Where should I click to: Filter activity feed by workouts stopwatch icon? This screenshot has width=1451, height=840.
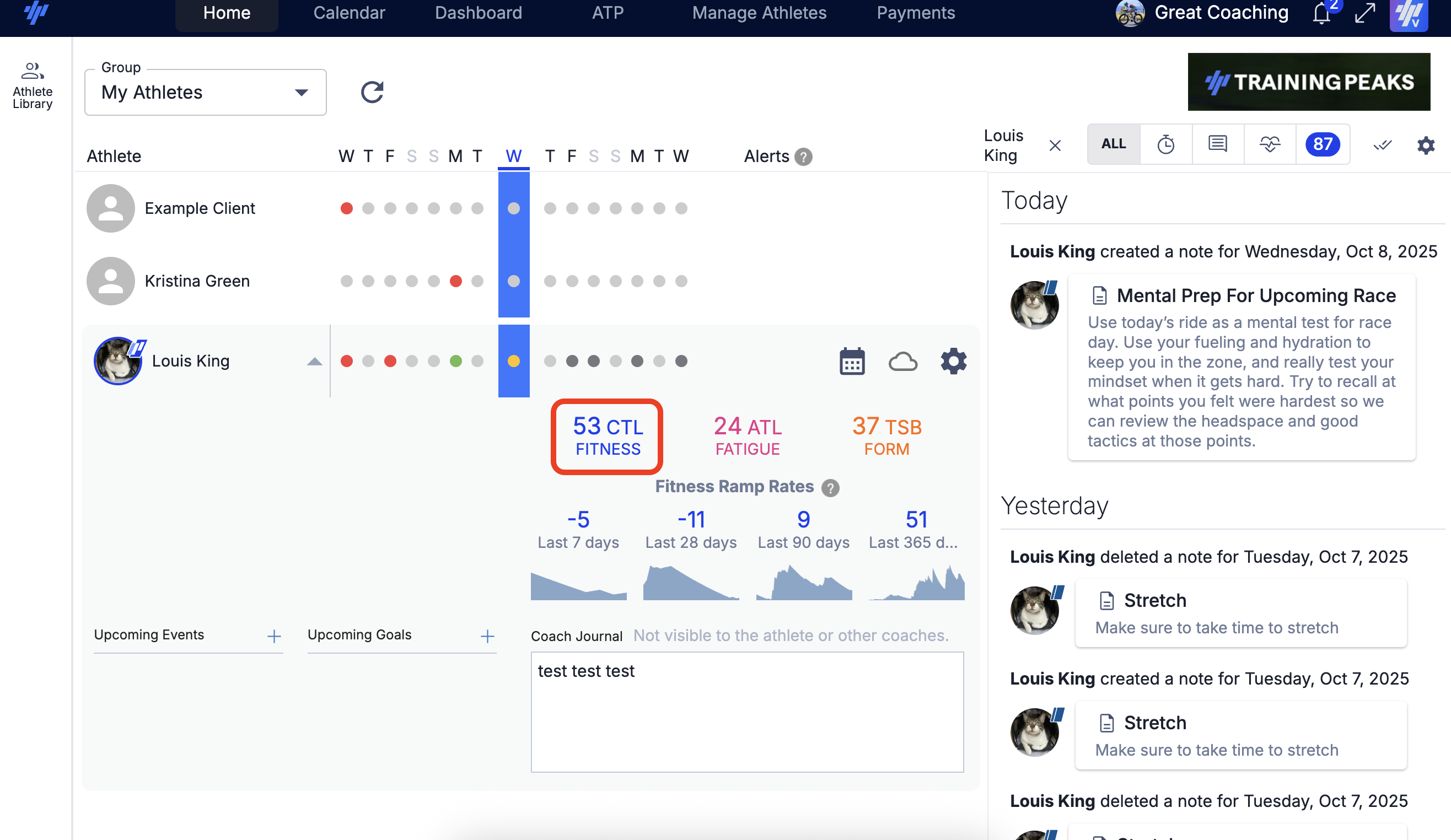[1167, 144]
